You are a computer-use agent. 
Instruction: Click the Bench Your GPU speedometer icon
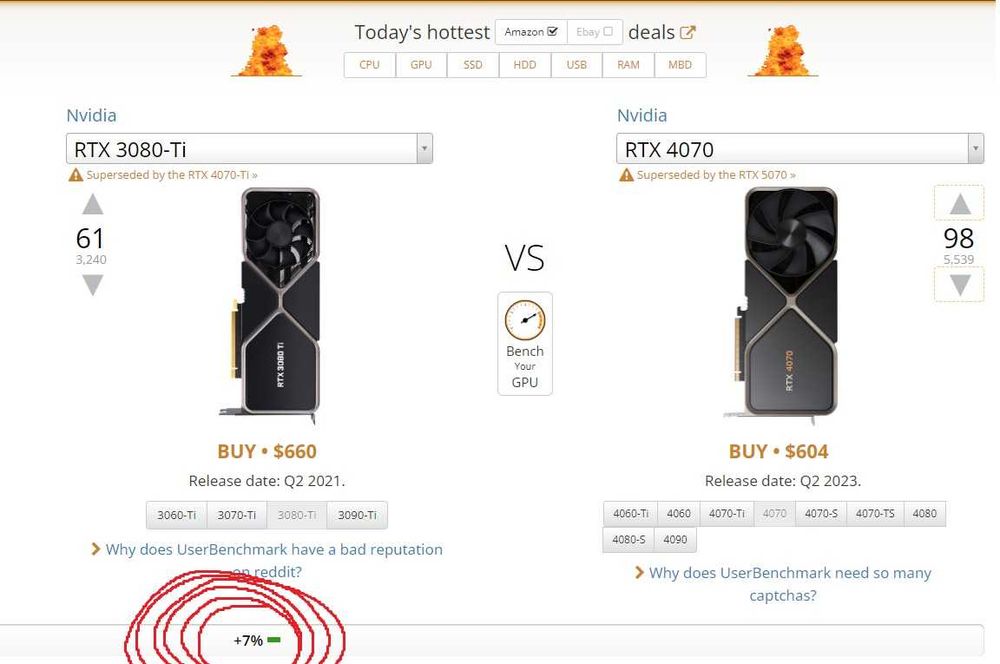pos(525,321)
